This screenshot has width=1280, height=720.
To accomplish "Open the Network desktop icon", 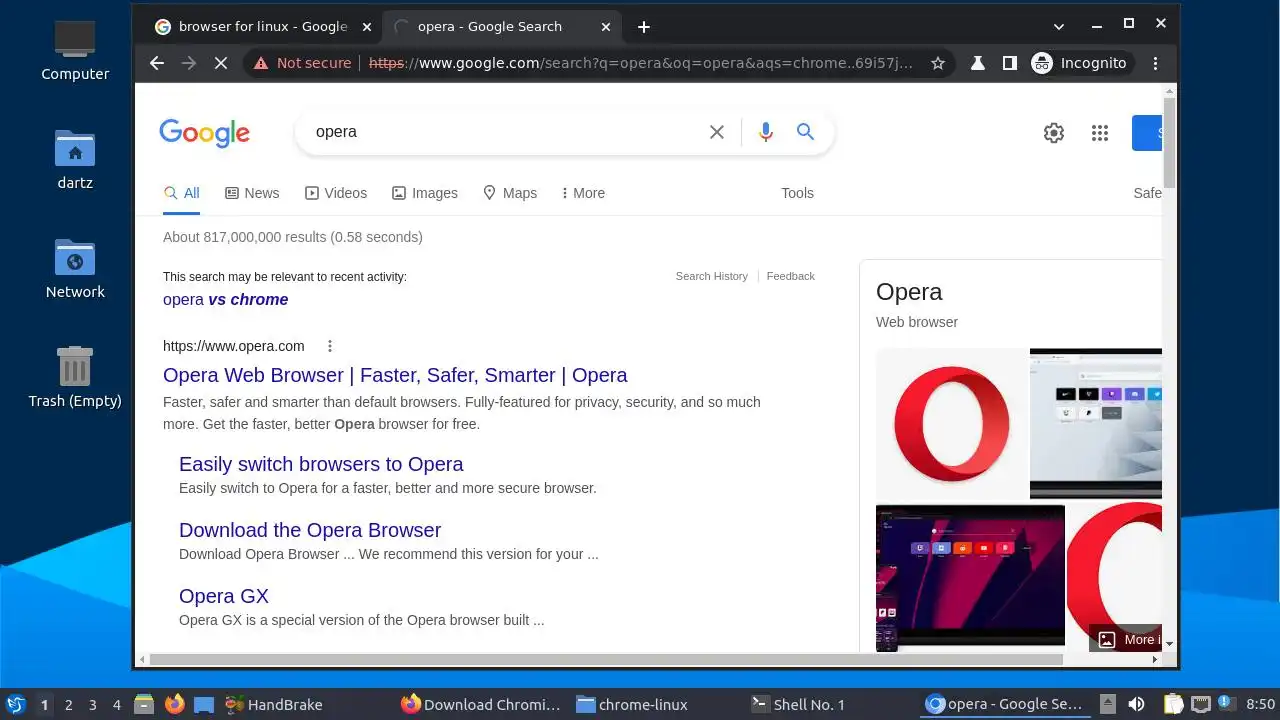I will 75,268.
